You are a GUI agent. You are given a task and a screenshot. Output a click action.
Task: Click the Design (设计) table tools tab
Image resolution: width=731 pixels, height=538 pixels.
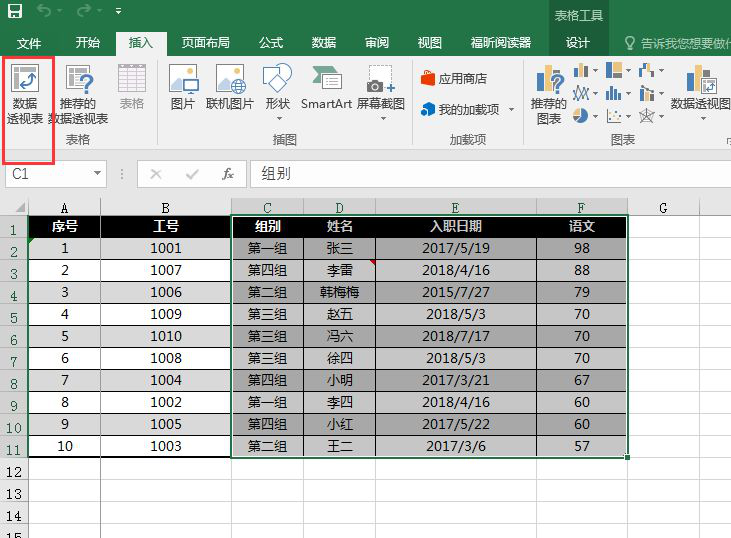tap(577, 43)
